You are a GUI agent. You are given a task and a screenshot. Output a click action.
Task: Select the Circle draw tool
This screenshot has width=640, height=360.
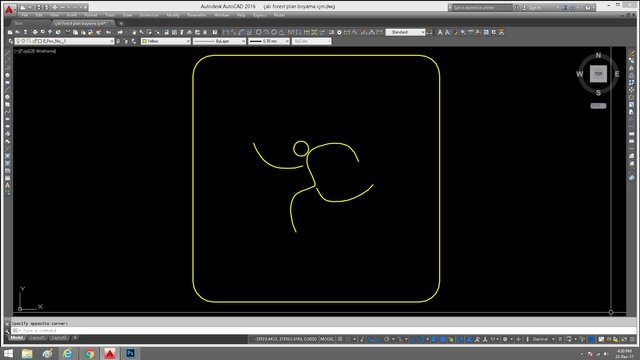pyautogui.click(x=7, y=97)
